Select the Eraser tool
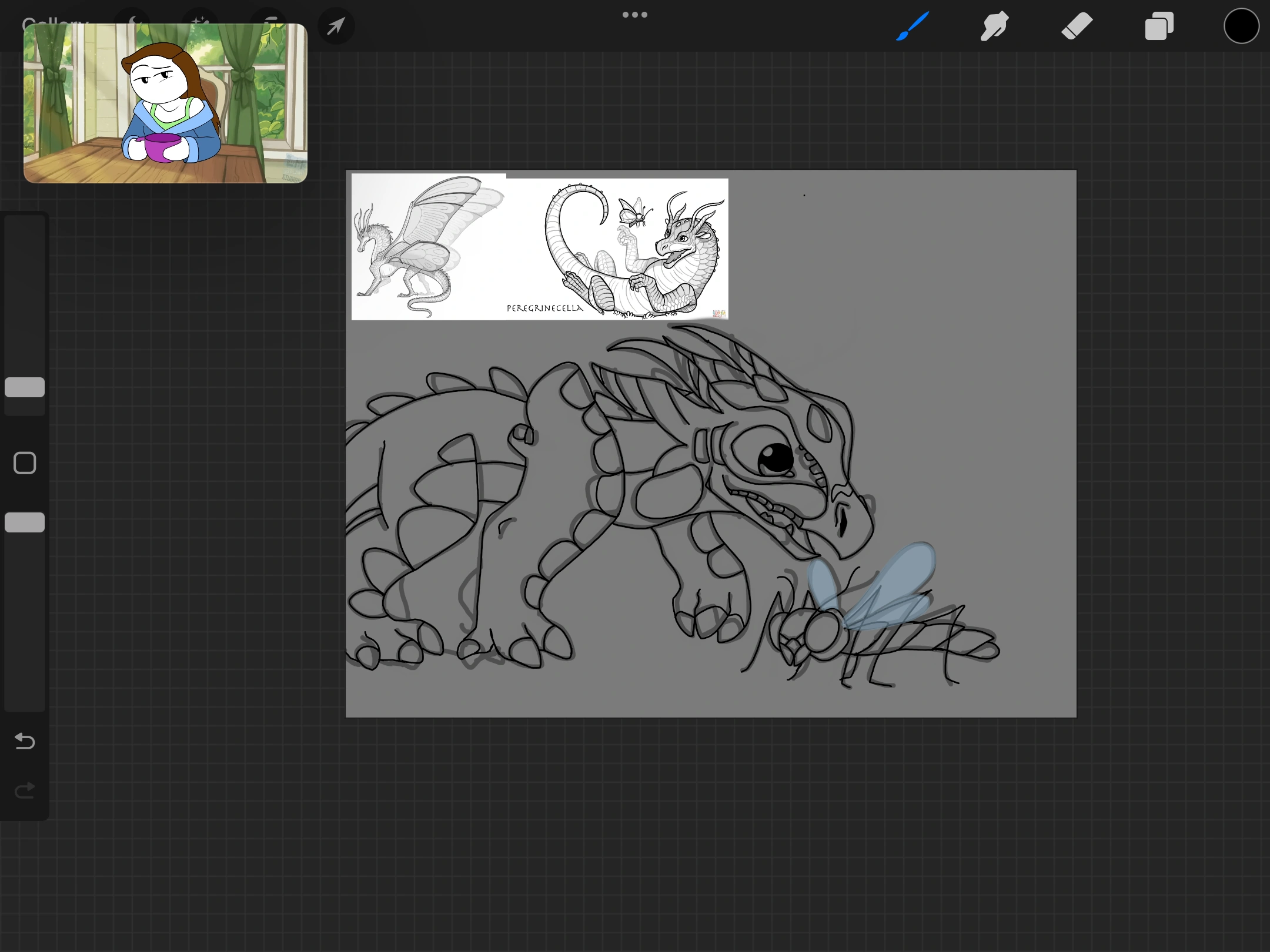Viewport: 1270px width, 952px height. (x=1077, y=26)
